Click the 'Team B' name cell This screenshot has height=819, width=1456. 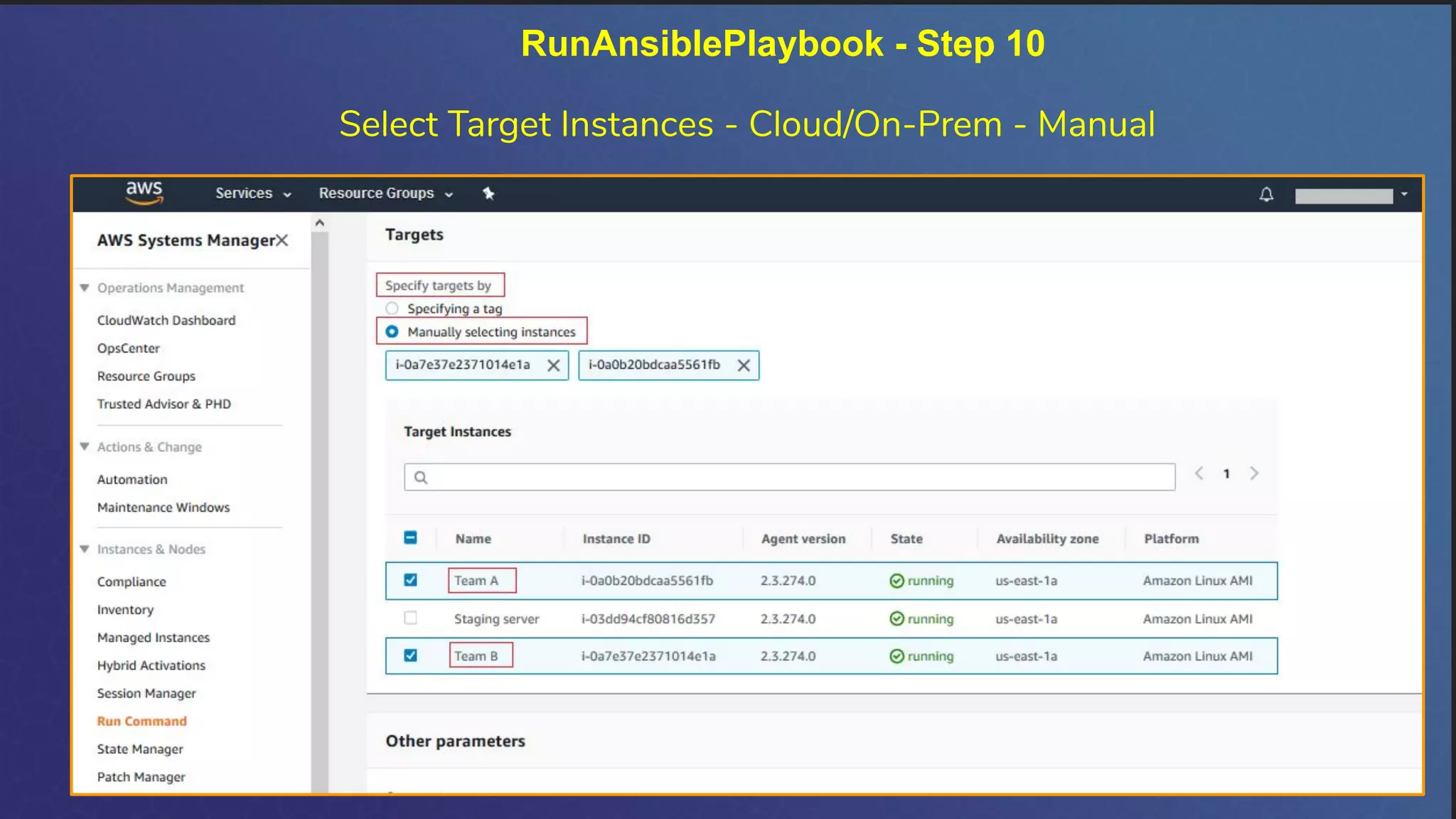point(476,656)
